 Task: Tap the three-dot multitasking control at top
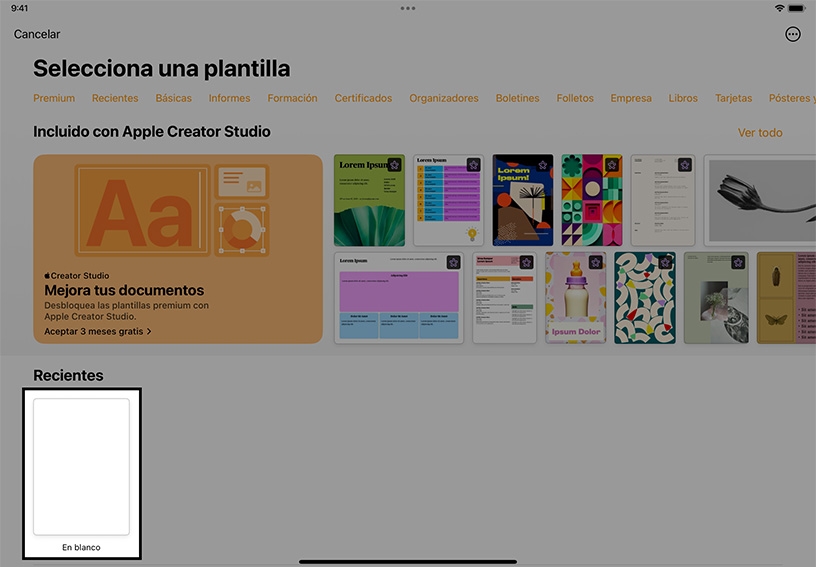point(408,8)
